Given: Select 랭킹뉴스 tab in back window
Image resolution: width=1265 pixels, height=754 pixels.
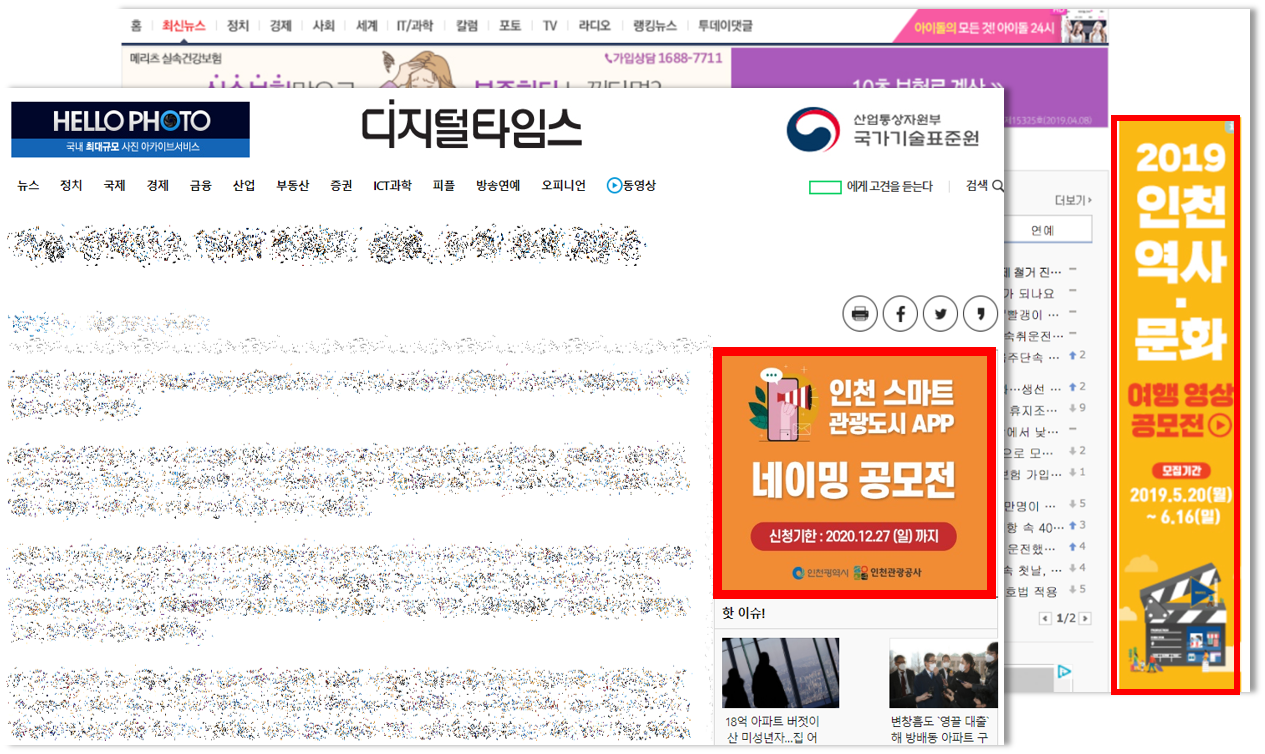Looking at the screenshot, I should click(x=655, y=26).
